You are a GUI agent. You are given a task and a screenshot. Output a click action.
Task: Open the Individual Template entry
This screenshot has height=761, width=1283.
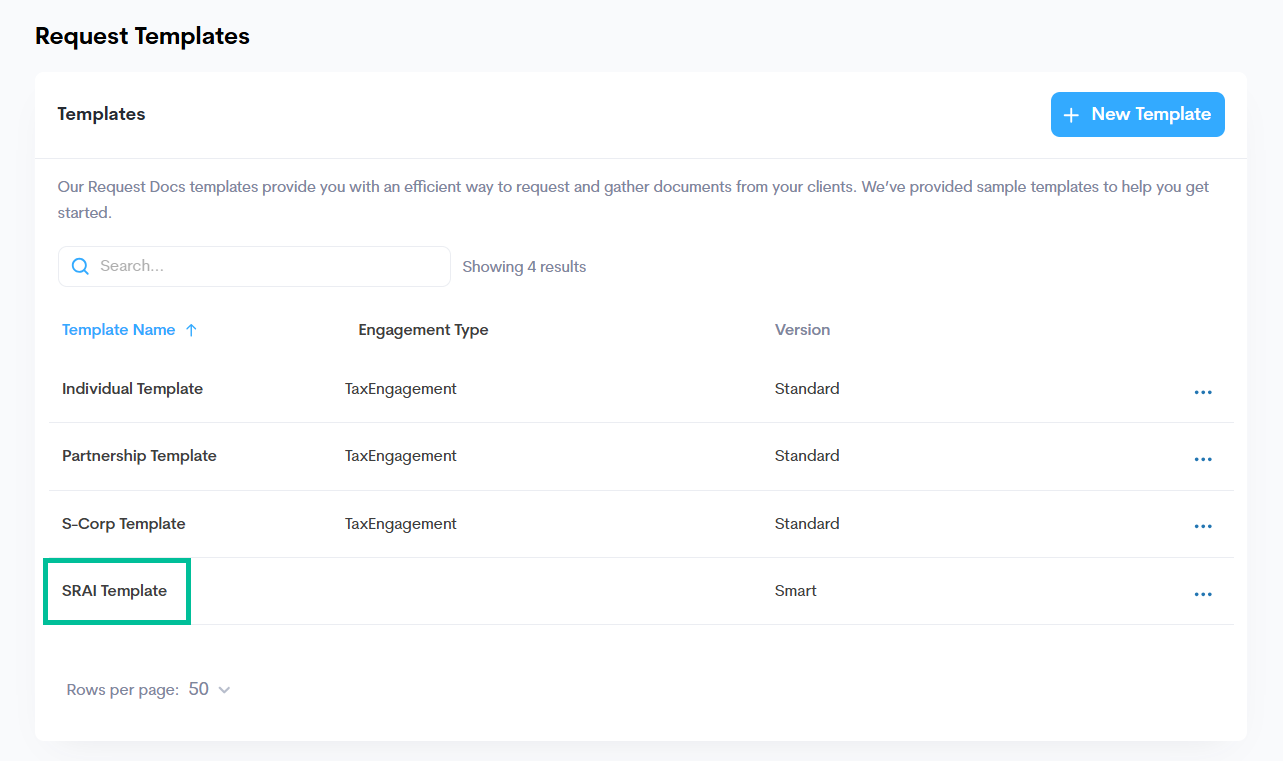click(x=132, y=389)
